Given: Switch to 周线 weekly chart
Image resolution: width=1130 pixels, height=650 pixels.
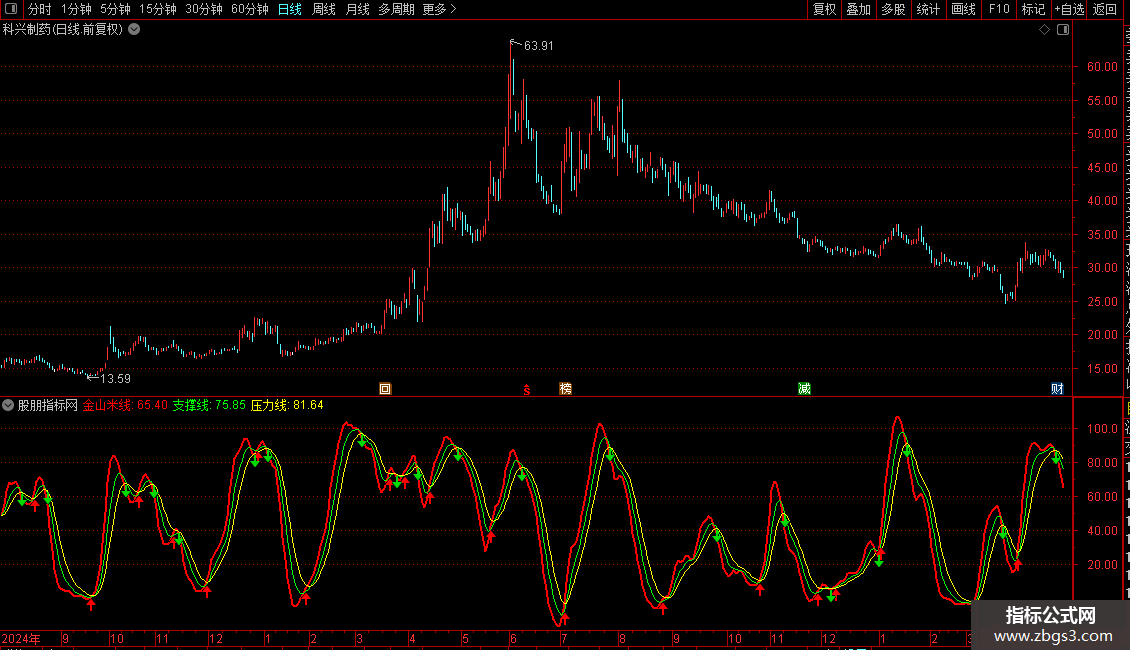Looking at the screenshot, I should click(324, 9).
